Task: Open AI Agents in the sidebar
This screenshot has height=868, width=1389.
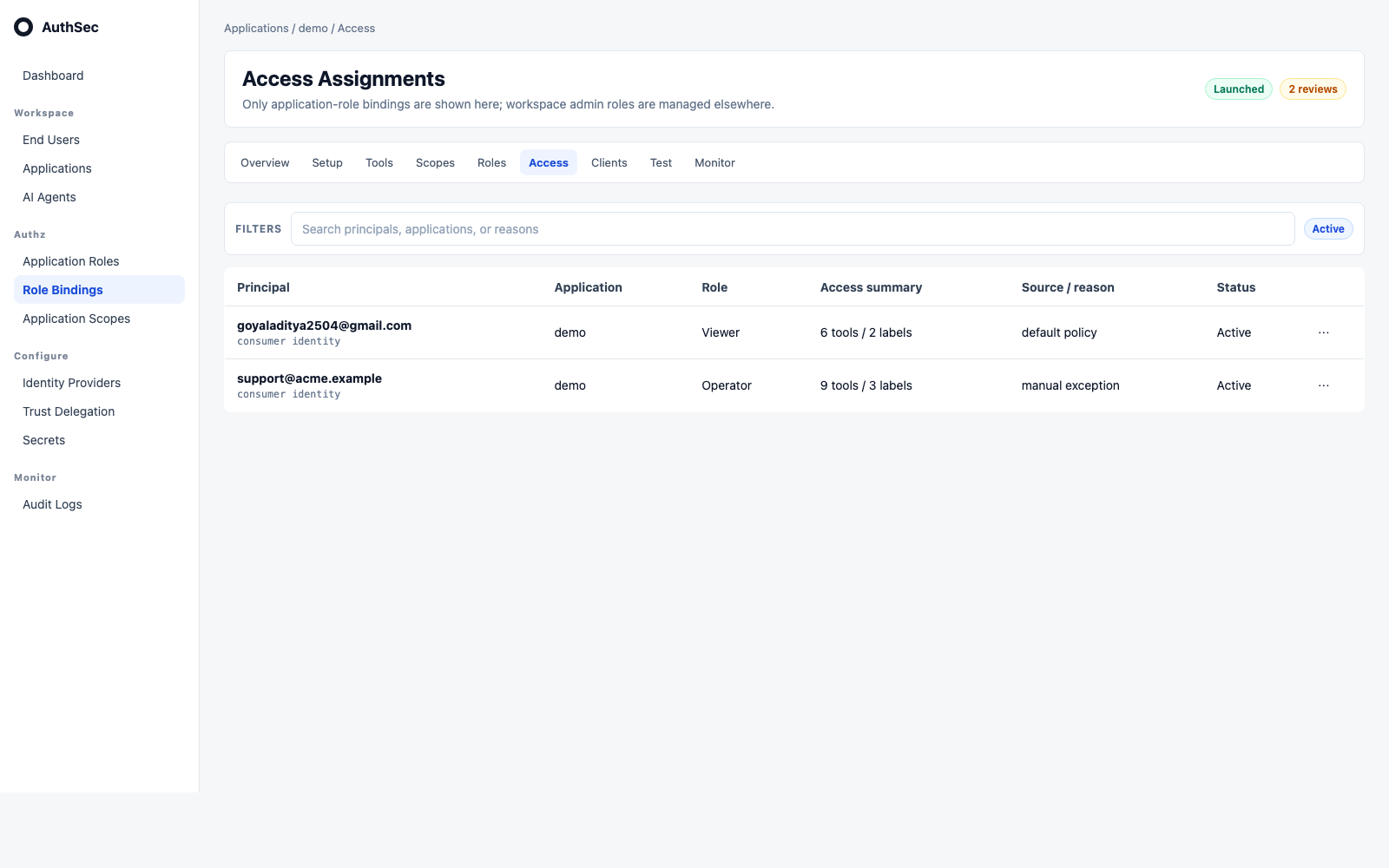Action: tap(99, 197)
